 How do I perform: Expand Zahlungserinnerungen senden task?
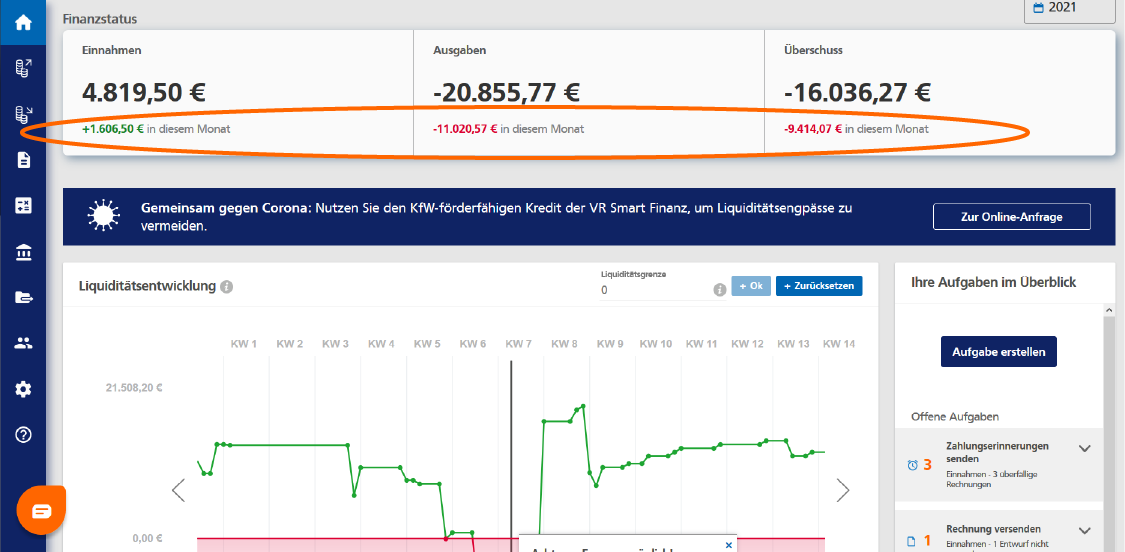coord(1084,449)
